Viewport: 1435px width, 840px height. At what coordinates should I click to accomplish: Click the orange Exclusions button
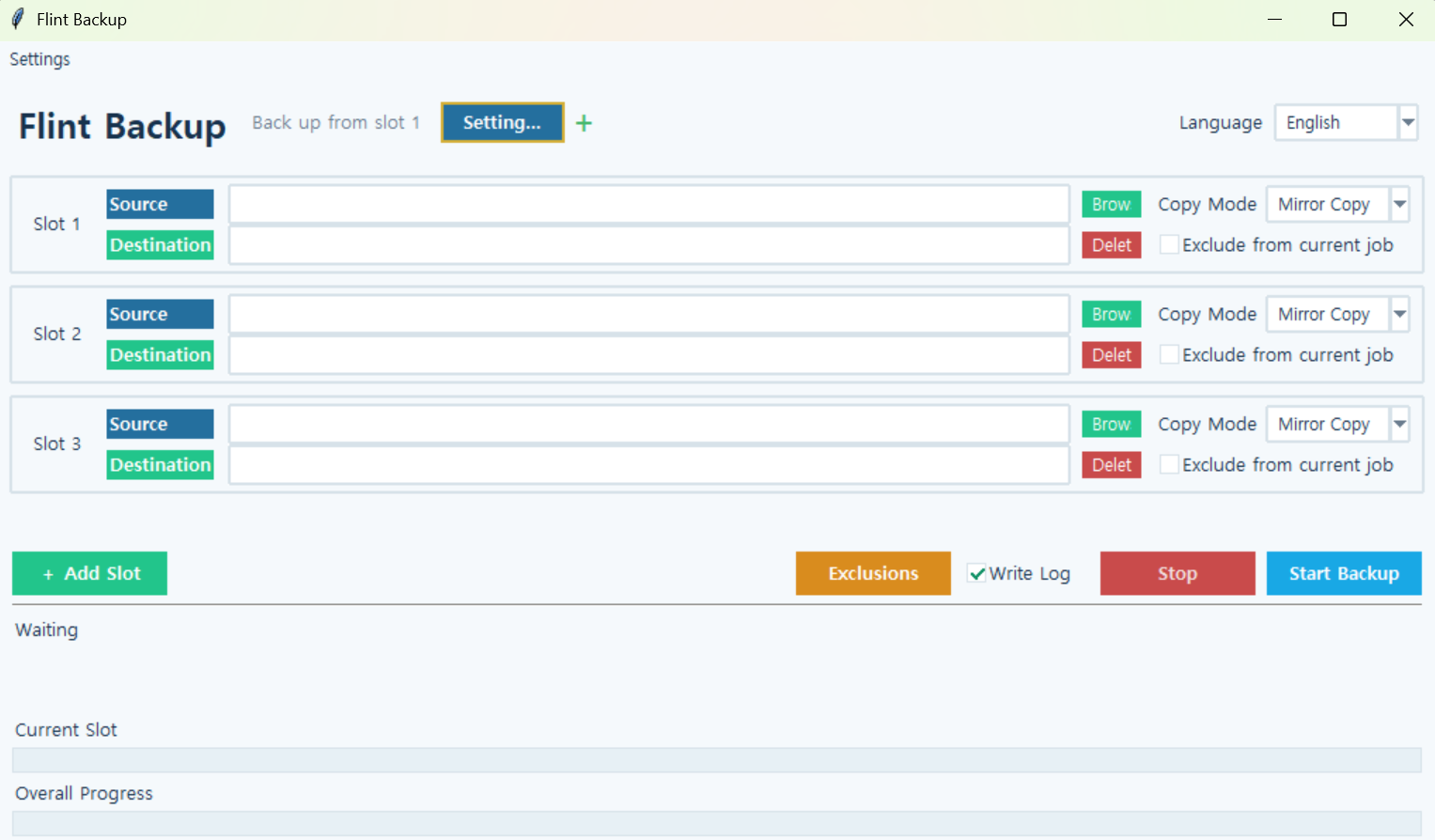coord(873,573)
